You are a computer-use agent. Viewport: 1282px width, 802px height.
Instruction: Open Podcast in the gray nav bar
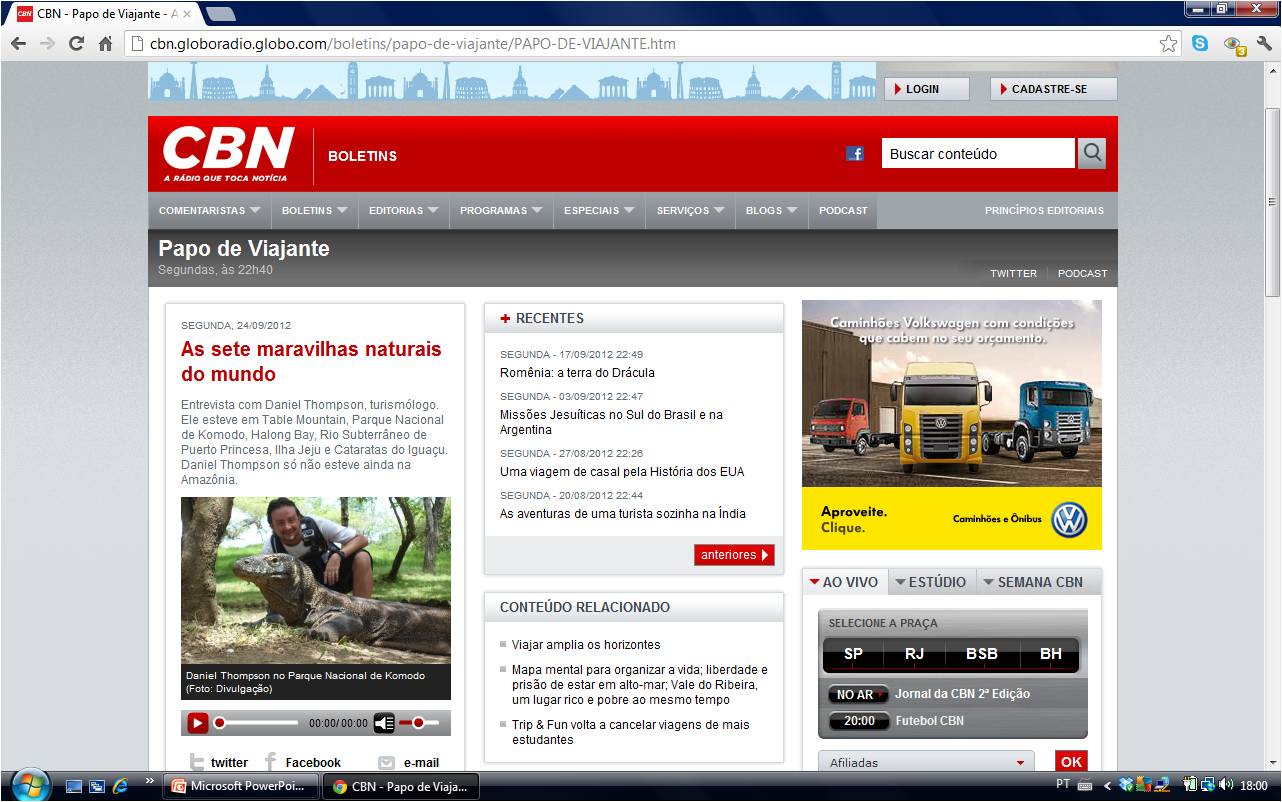coord(843,211)
